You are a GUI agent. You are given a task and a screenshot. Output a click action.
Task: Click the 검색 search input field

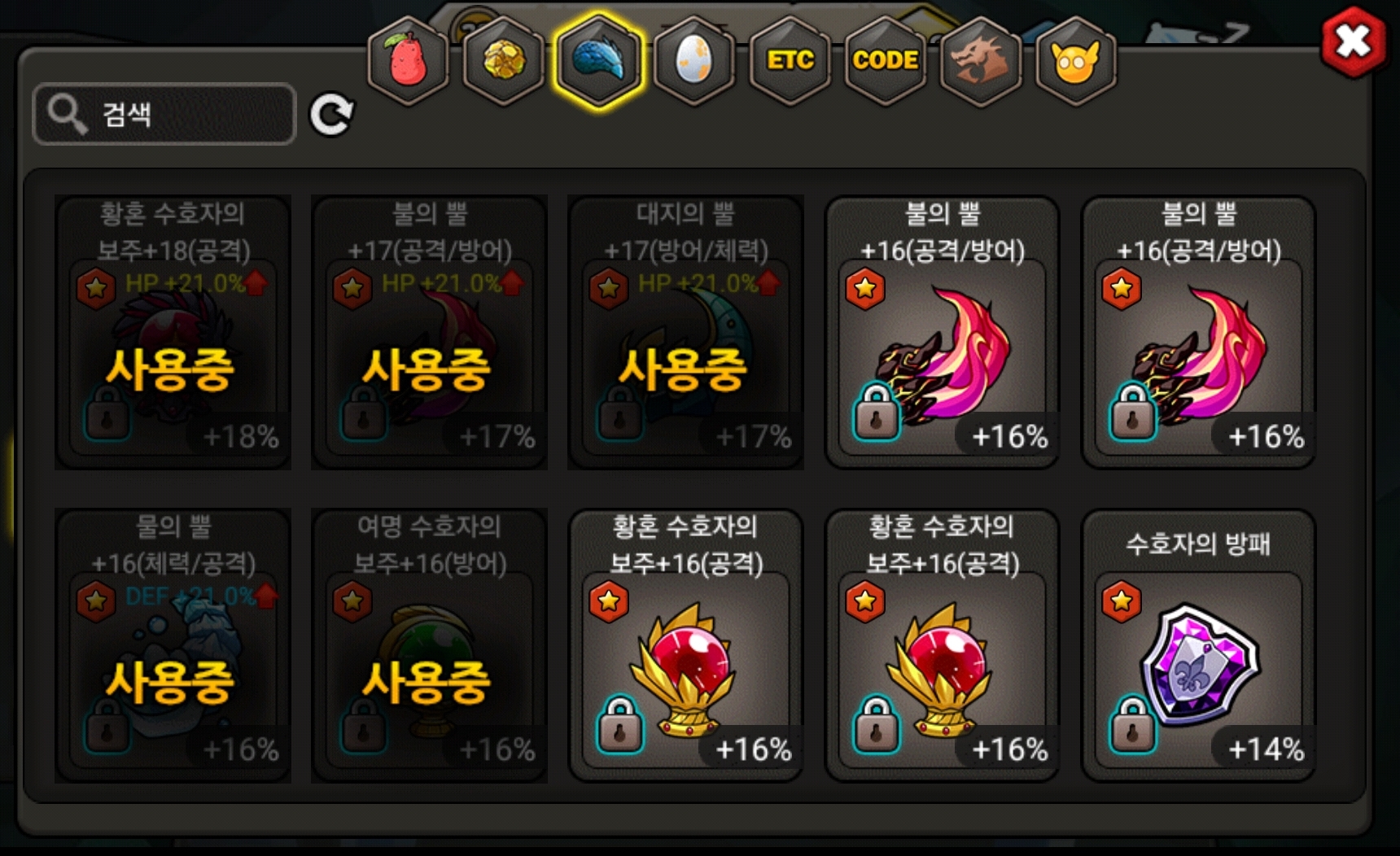click(164, 114)
